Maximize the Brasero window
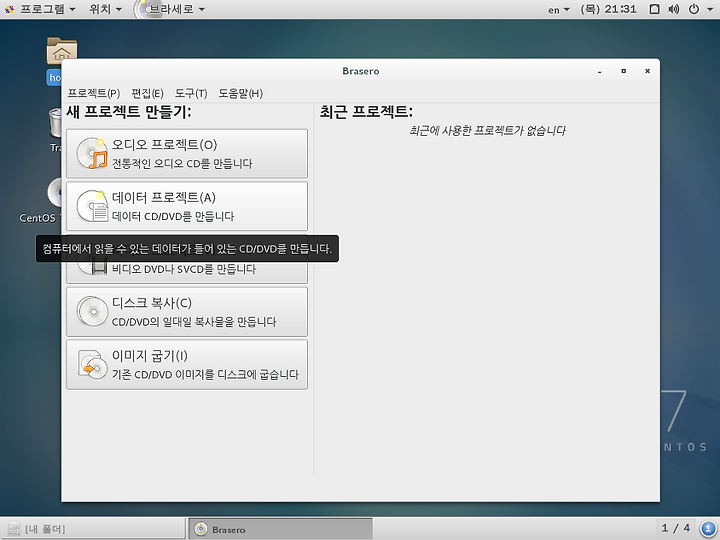This screenshot has height=540, width=720. 624,71
